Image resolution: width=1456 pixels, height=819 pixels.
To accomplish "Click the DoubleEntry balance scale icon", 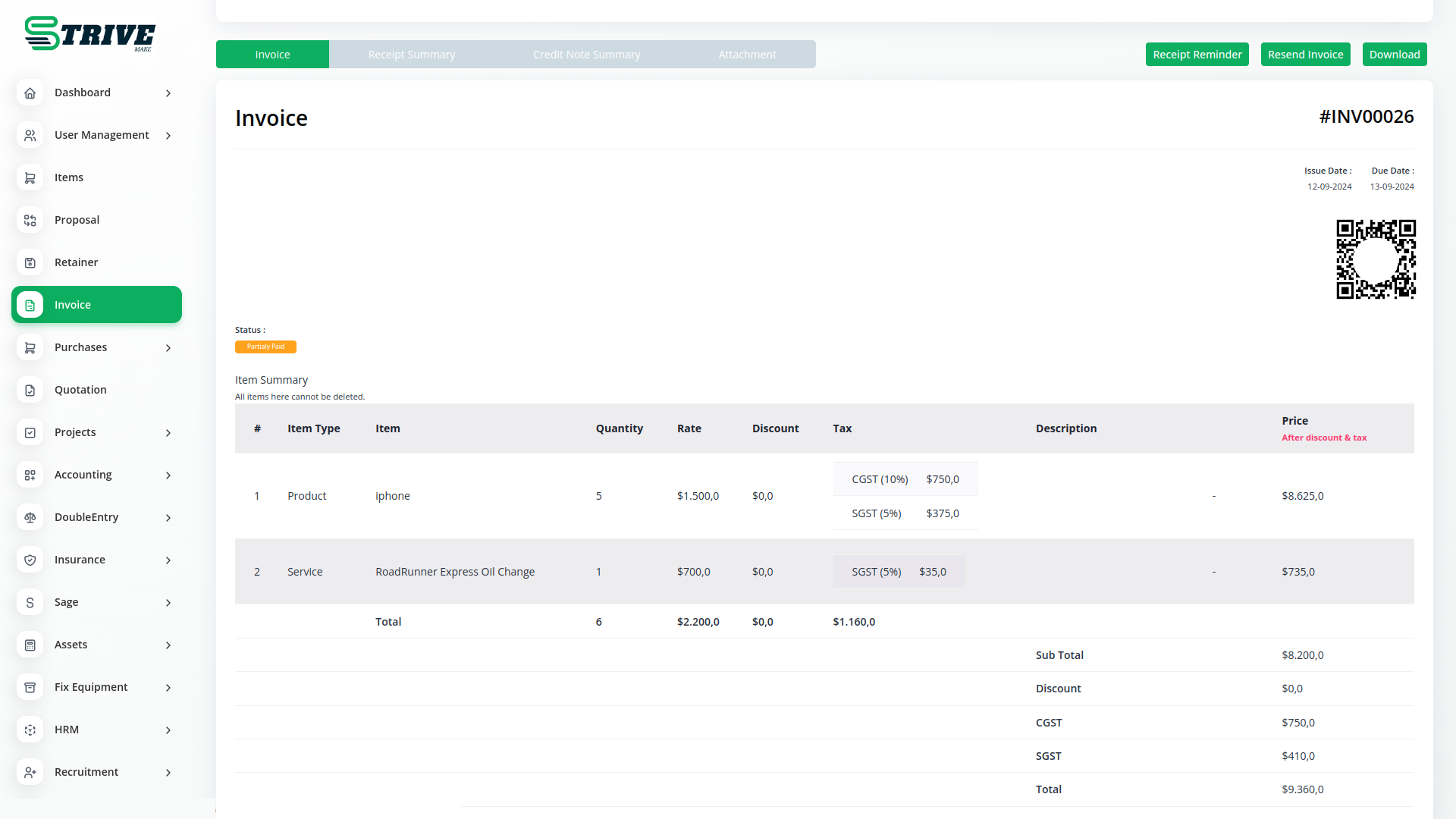I will click(30, 517).
